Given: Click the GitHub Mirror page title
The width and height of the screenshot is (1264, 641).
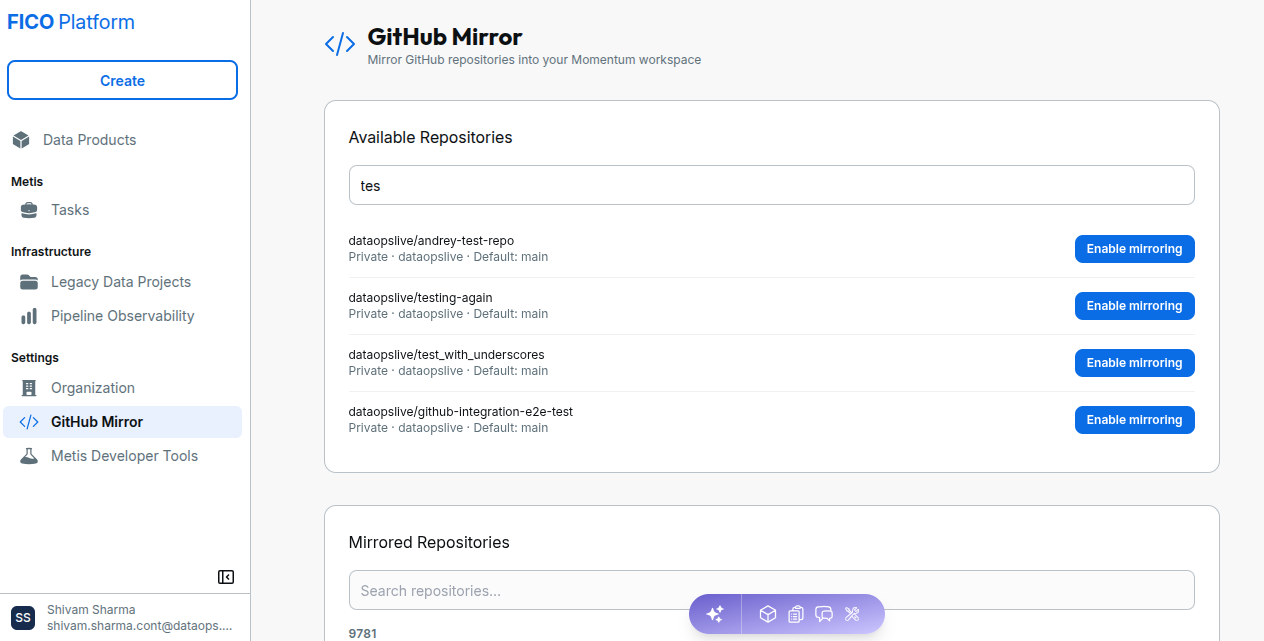Looking at the screenshot, I should (x=445, y=37).
